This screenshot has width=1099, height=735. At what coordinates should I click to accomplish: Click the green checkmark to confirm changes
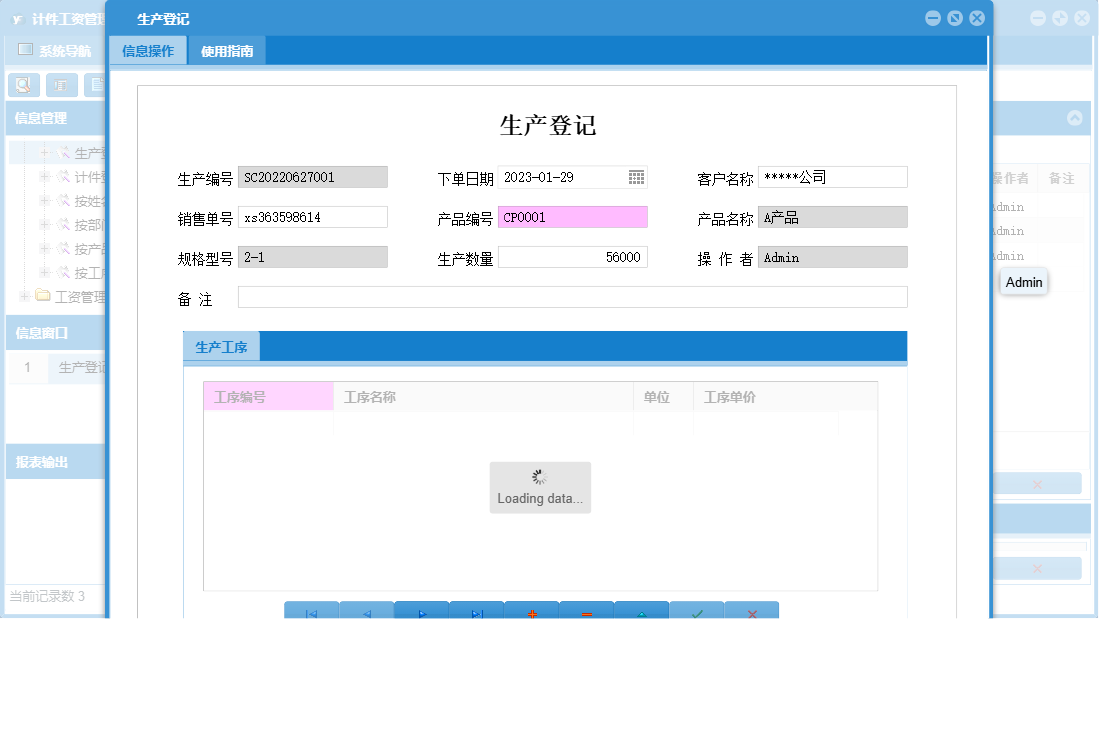(697, 612)
